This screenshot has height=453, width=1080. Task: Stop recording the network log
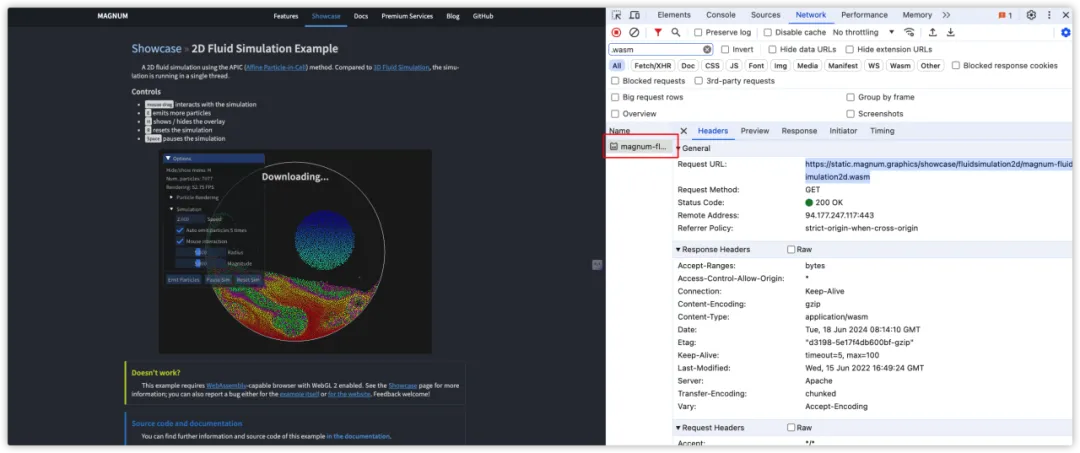pyautogui.click(x=616, y=32)
